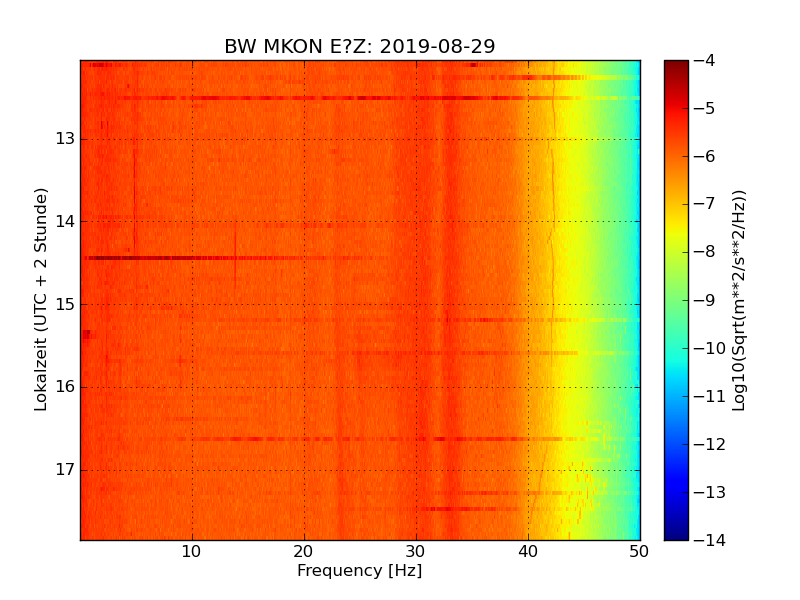800x600 pixels.
Task: Click the y-axis tick label 16
Action: click(65, 387)
